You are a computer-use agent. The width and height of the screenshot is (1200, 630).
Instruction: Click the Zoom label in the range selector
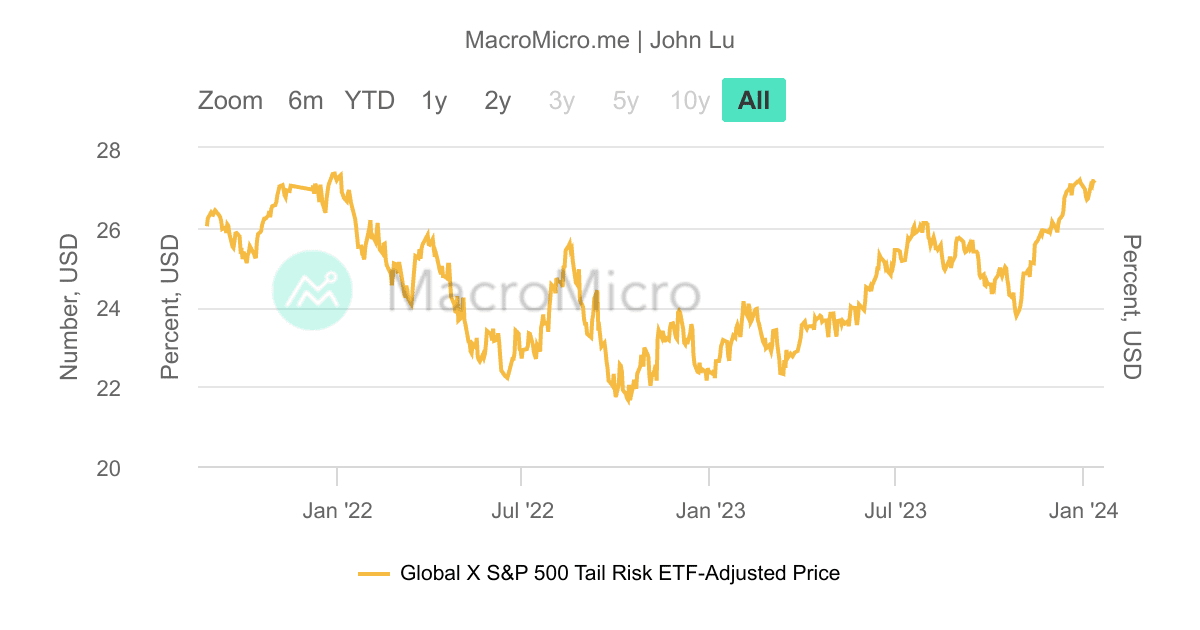click(x=231, y=100)
